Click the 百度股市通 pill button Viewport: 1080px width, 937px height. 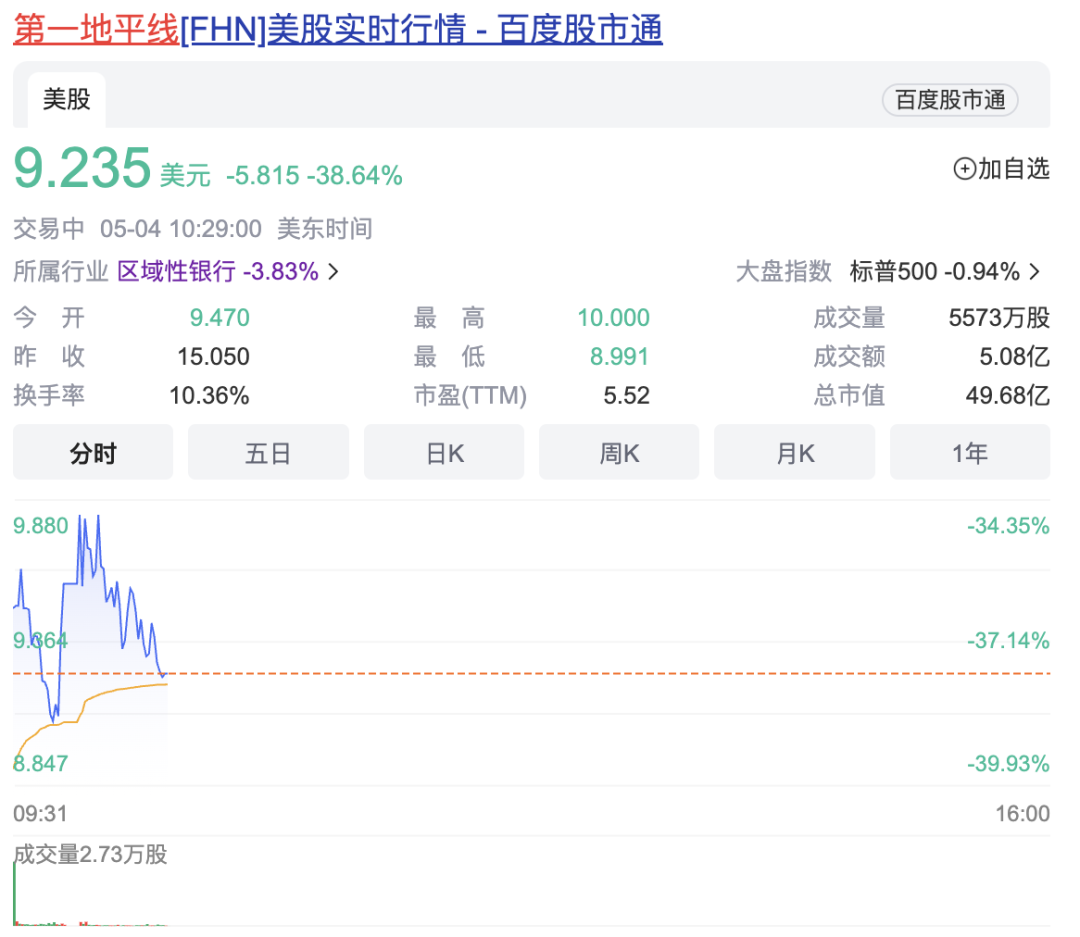949,100
